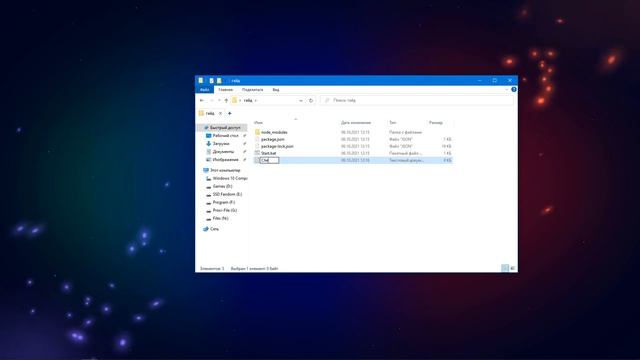Click icon of the file being renamed
Viewport: 640px width, 360px height.
257,160
